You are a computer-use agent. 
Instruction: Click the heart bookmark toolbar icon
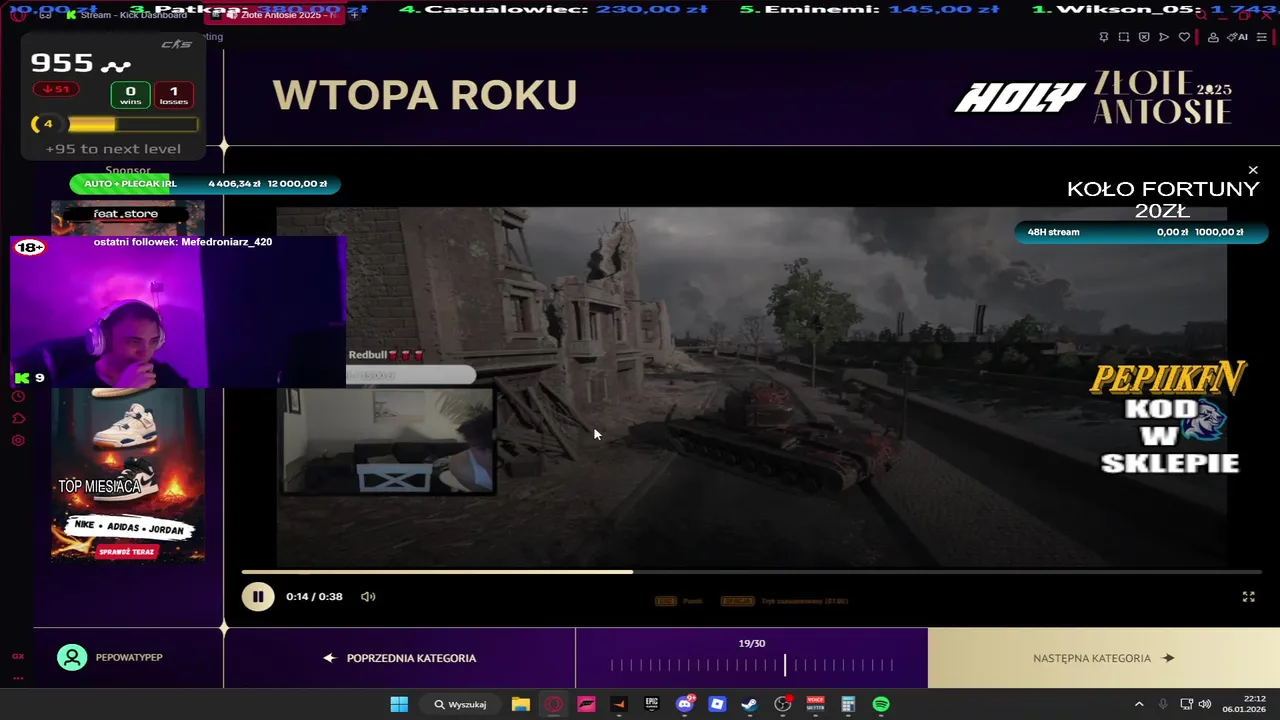coord(1184,37)
